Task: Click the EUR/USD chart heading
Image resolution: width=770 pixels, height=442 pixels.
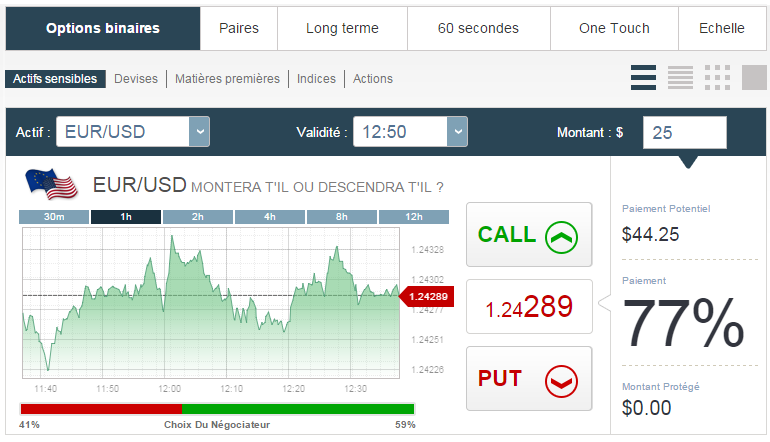Action: 139,185
